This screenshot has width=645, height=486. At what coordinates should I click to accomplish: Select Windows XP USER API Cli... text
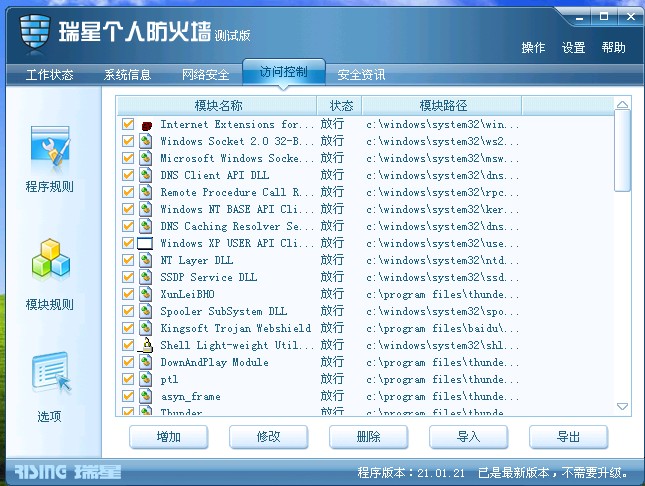click(x=237, y=244)
